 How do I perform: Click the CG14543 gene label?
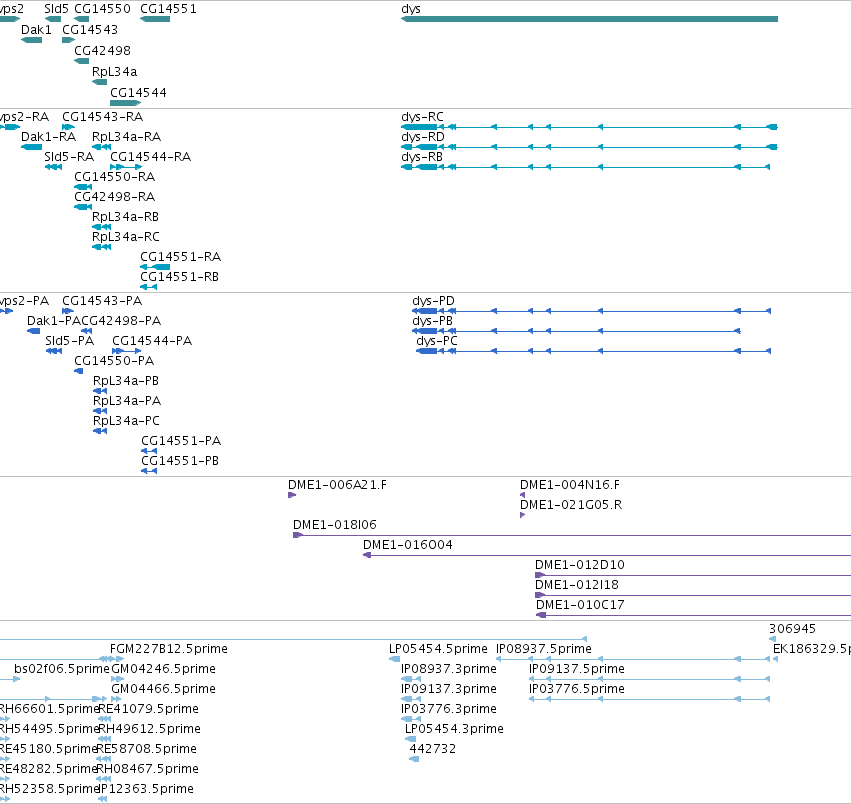click(90, 29)
